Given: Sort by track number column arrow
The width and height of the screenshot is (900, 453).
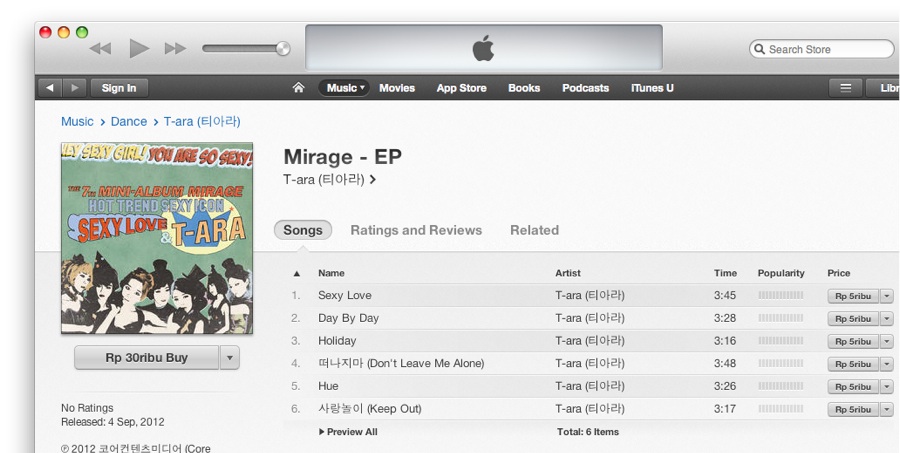Looking at the screenshot, I should [297, 273].
